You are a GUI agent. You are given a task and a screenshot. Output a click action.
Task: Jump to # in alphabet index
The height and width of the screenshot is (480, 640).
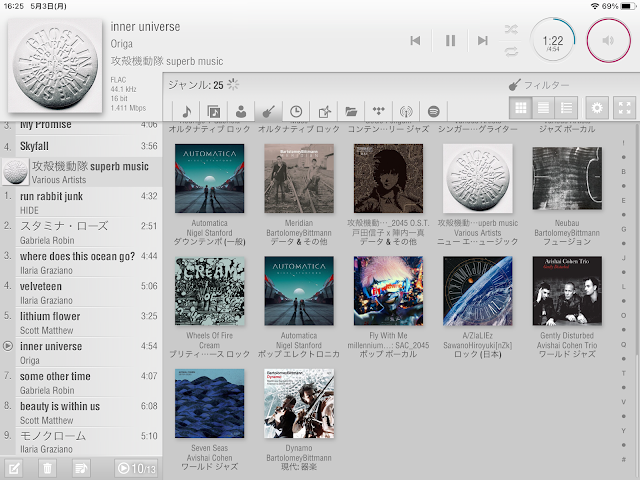[623, 460]
